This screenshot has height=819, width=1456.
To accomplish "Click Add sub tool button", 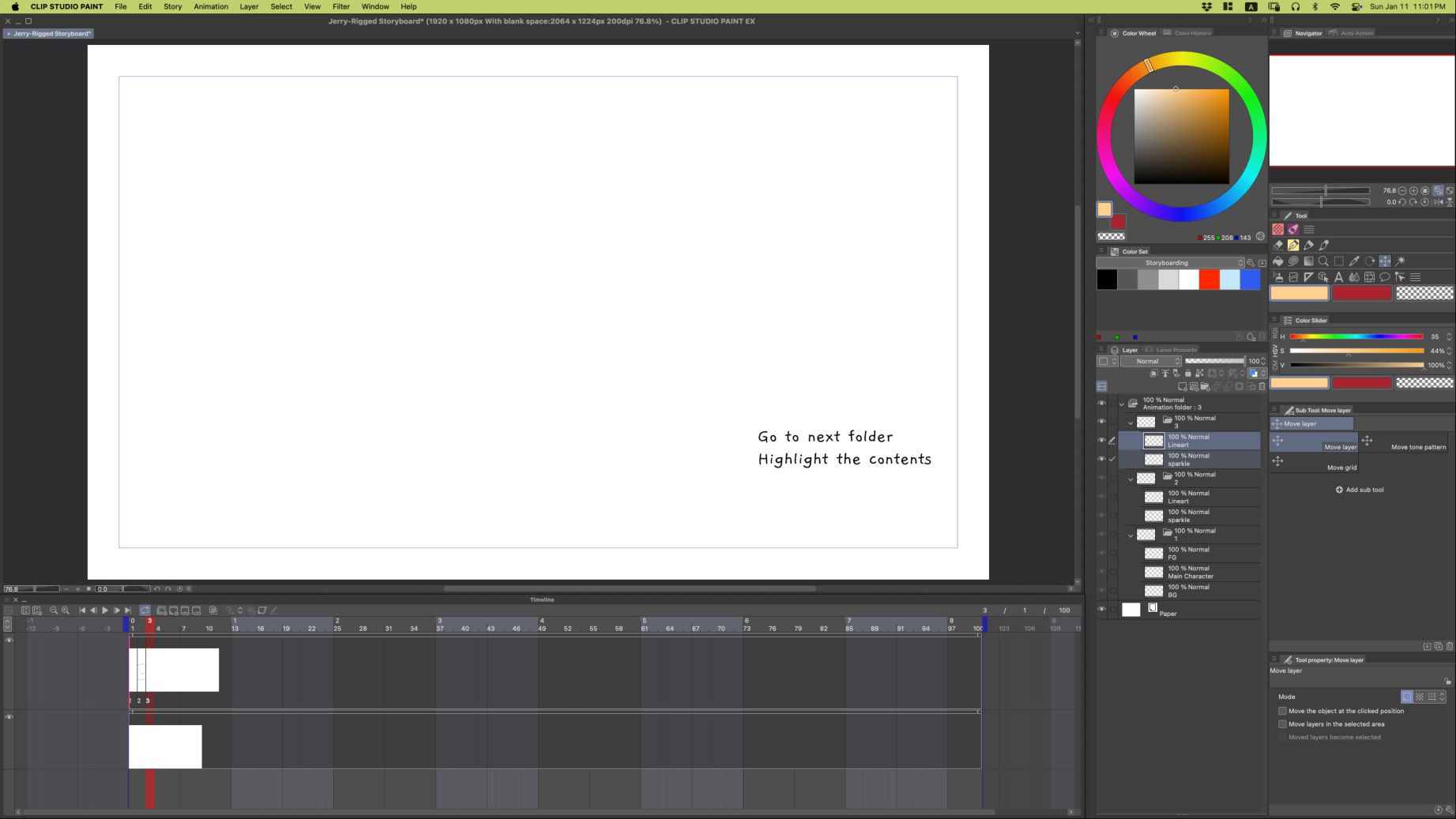I will 1360,490.
